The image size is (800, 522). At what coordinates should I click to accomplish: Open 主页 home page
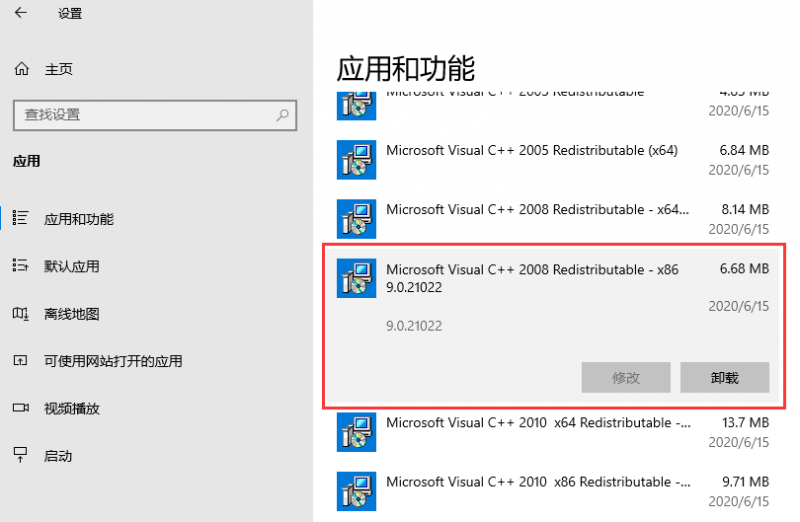59,69
